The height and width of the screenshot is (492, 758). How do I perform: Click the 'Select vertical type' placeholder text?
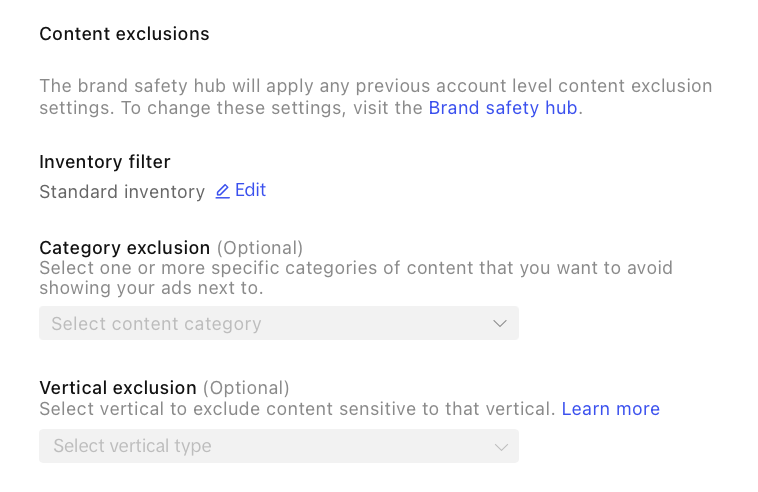(x=132, y=446)
